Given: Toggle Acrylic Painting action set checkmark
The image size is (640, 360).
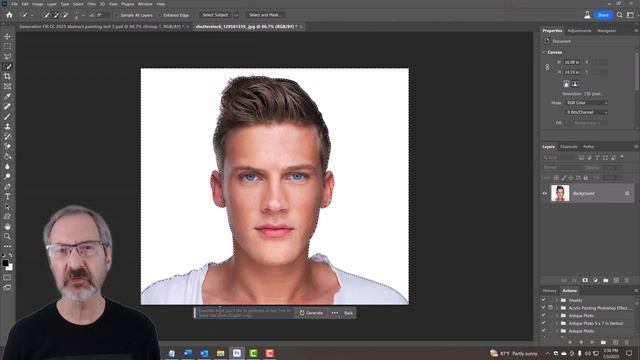Looking at the screenshot, I should (x=543, y=308).
